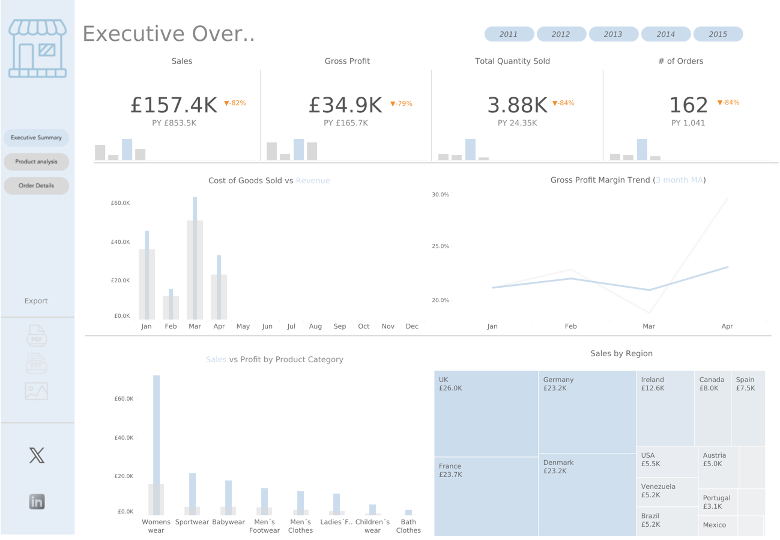The width and height of the screenshot is (780, 540).
Task: Select the 2011 year filter
Action: click(x=509, y=34)
